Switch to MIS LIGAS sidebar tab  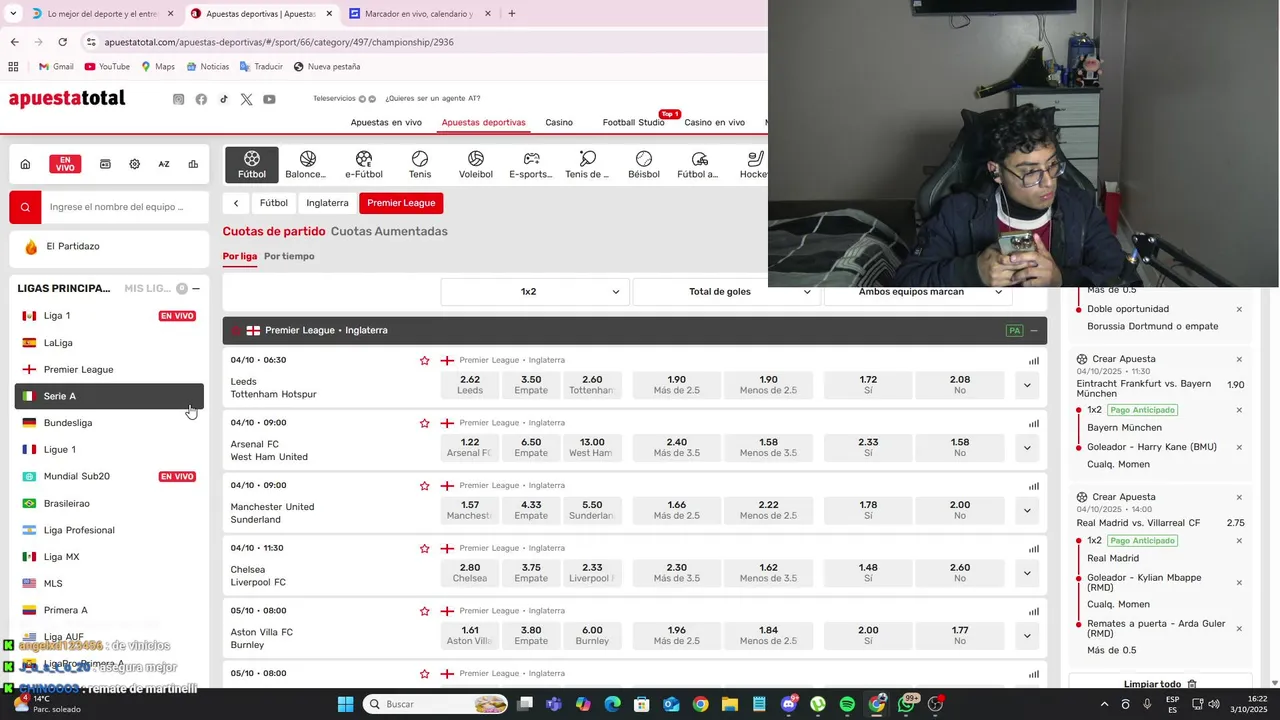pos(147,288)
